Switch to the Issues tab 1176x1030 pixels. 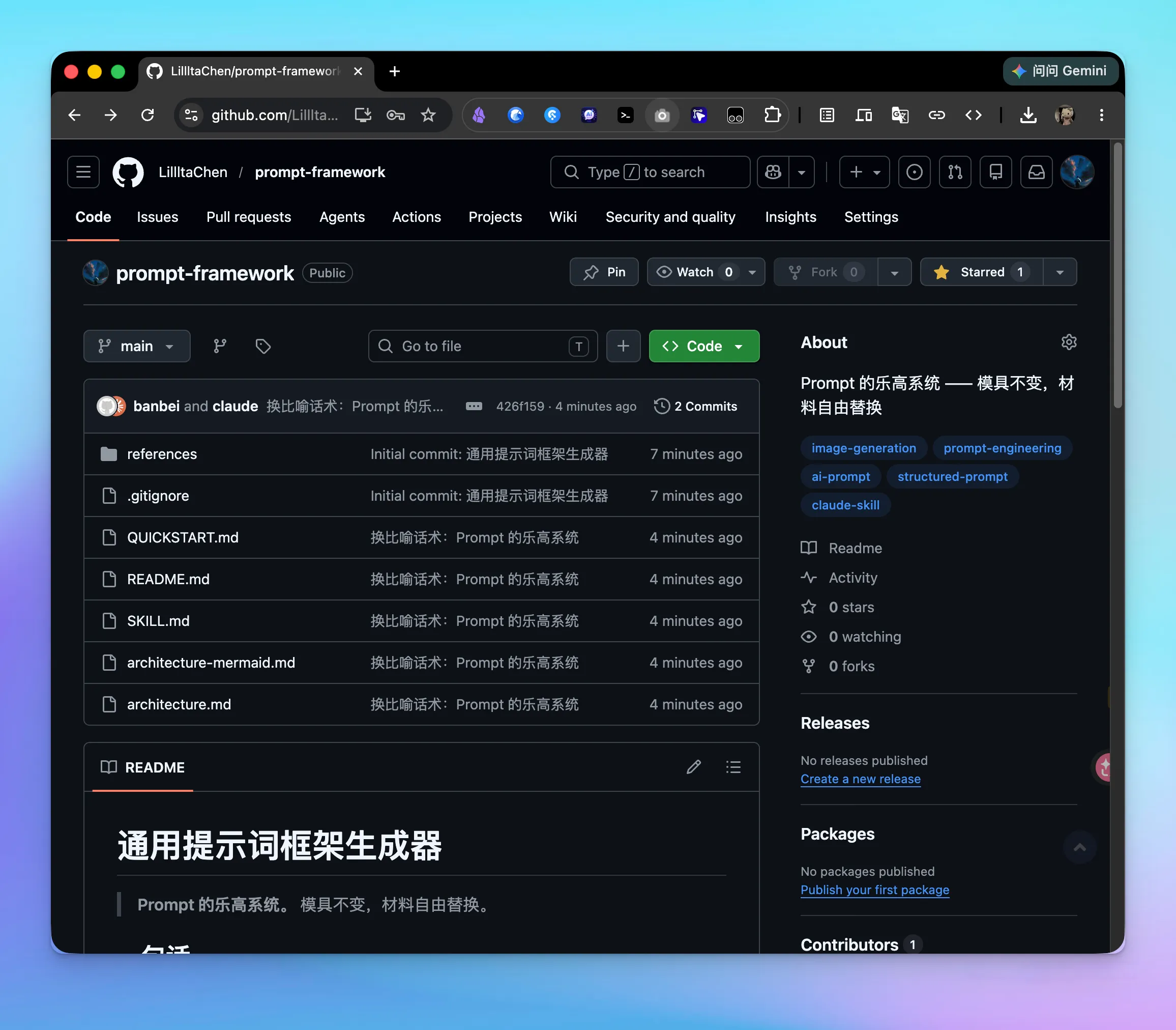click(x=157, y=217)
